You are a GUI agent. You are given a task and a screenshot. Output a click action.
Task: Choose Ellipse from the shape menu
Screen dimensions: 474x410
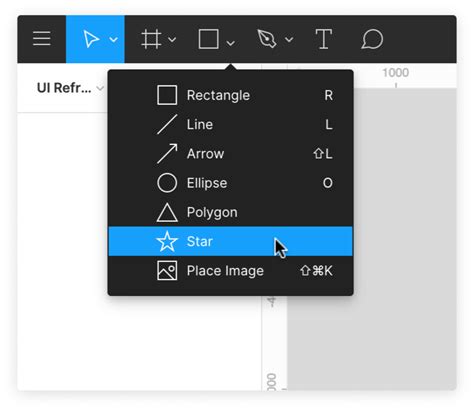tap(230, 183)
